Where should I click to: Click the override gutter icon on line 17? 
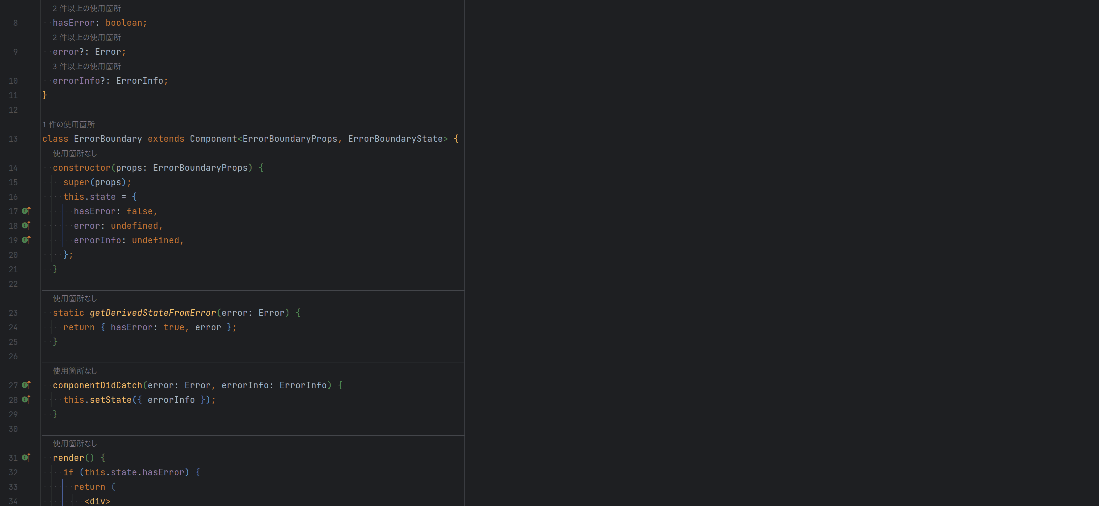pos(27,211)
